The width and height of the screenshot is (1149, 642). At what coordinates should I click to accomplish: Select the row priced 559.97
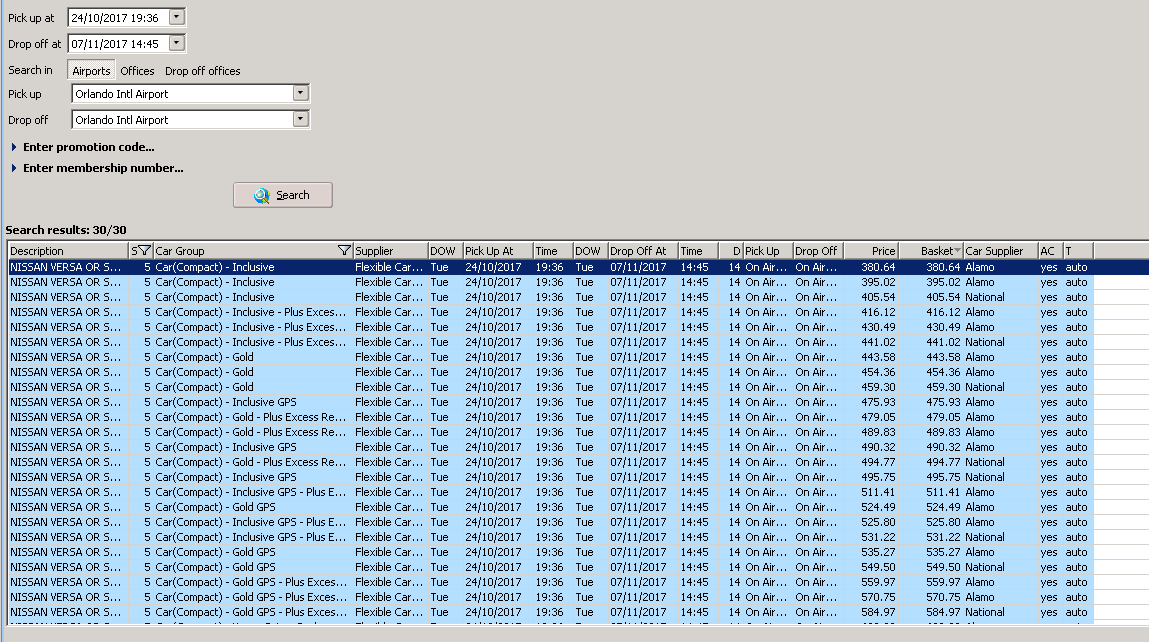click(x=550, y=583)
